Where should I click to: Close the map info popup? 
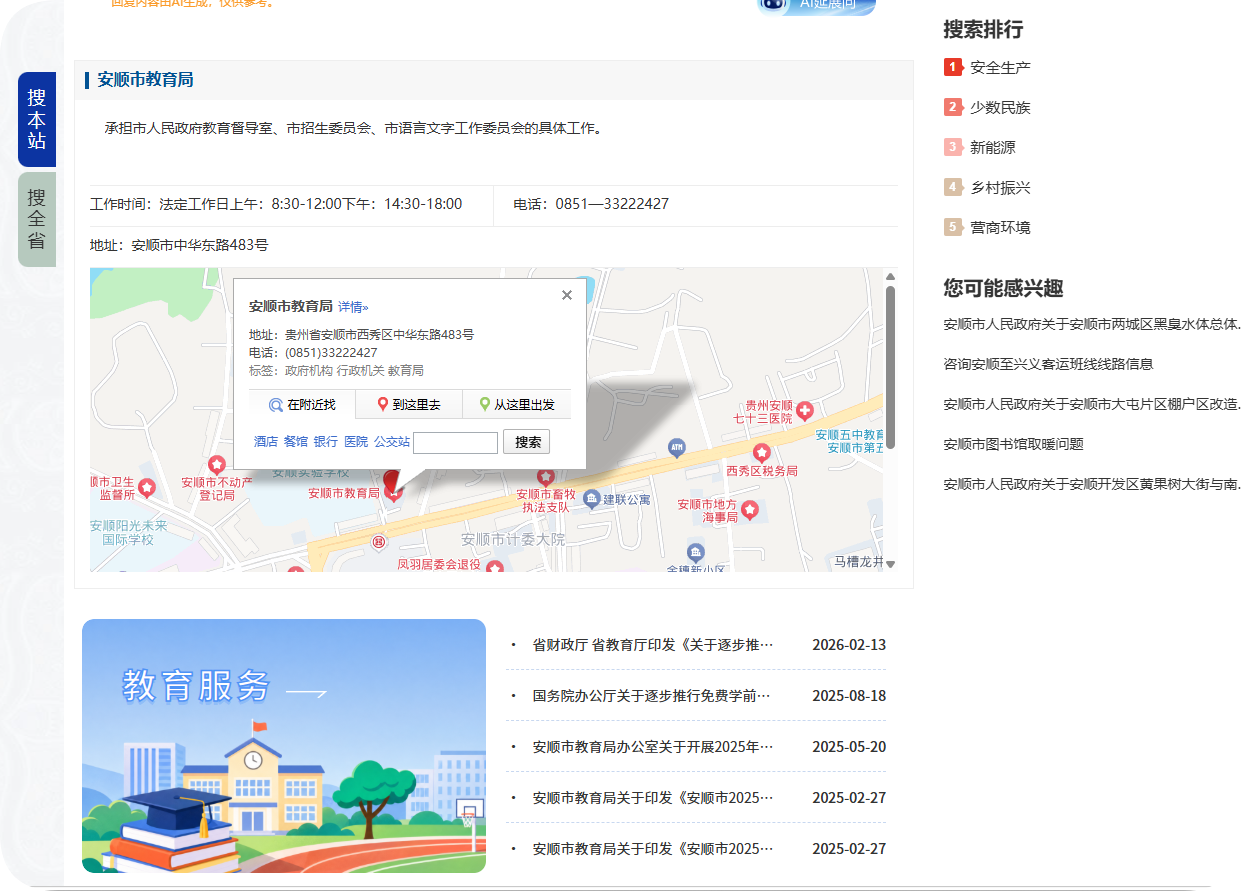(x=567, y=294)
